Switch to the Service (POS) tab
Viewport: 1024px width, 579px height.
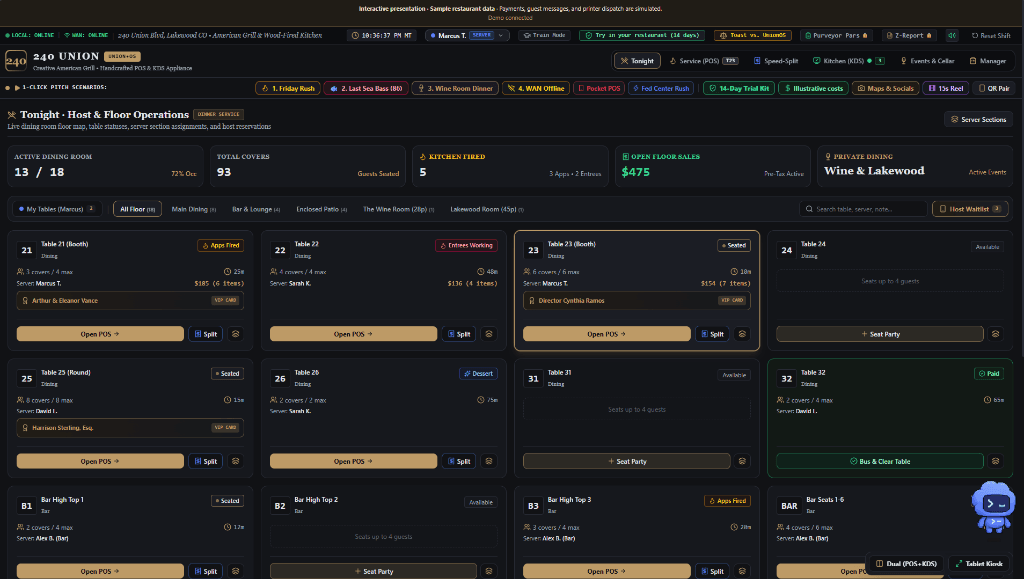coord(703,61)
